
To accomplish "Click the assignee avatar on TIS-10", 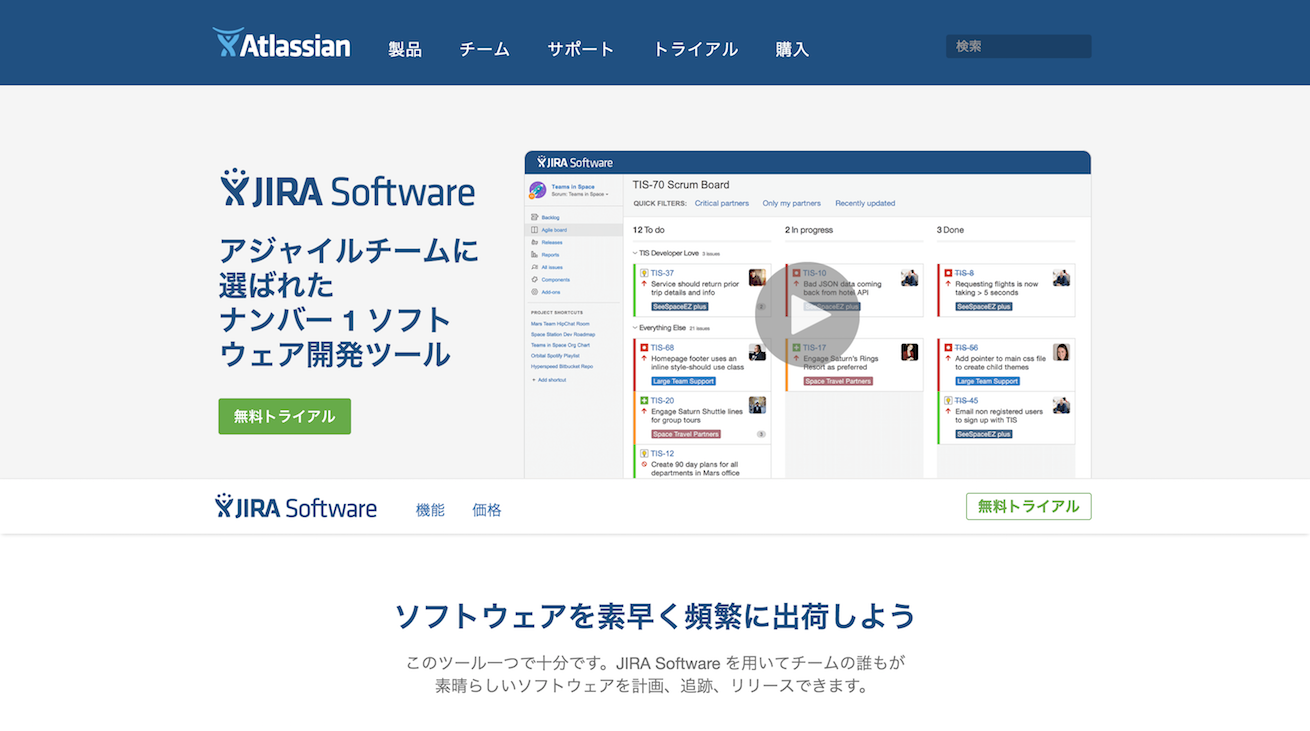I will click(x=910, y=277).
